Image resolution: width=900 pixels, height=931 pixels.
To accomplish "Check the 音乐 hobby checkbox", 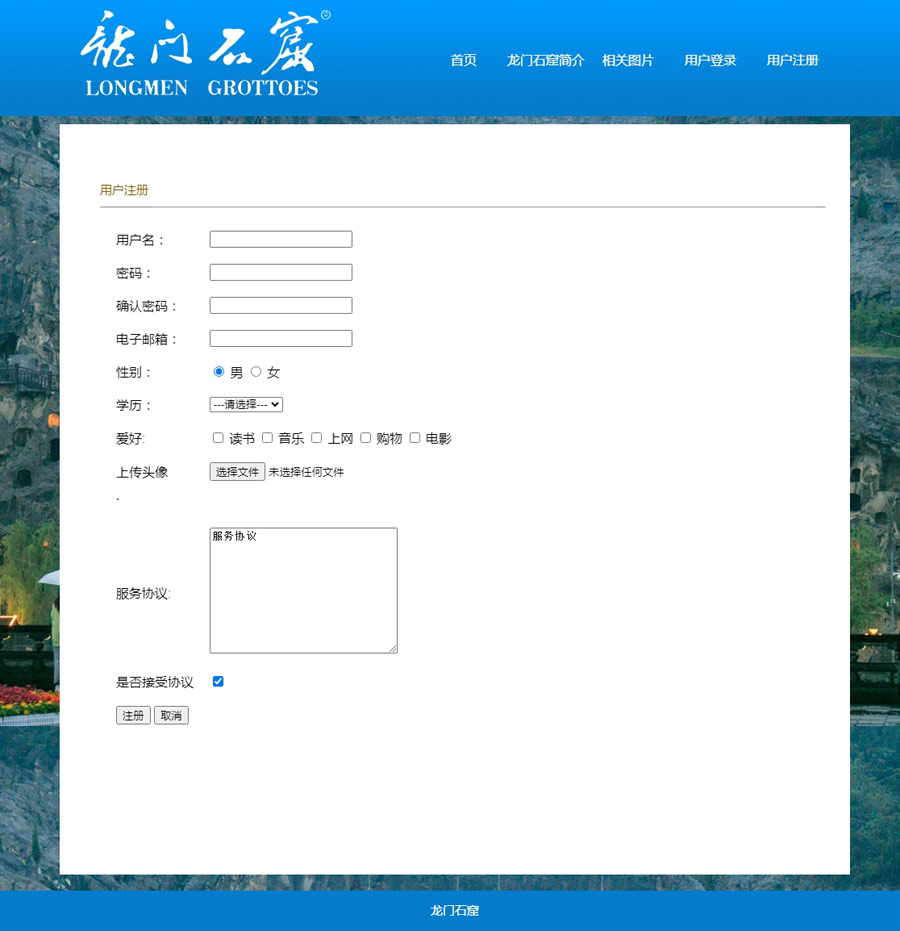I will coord(267,438).
